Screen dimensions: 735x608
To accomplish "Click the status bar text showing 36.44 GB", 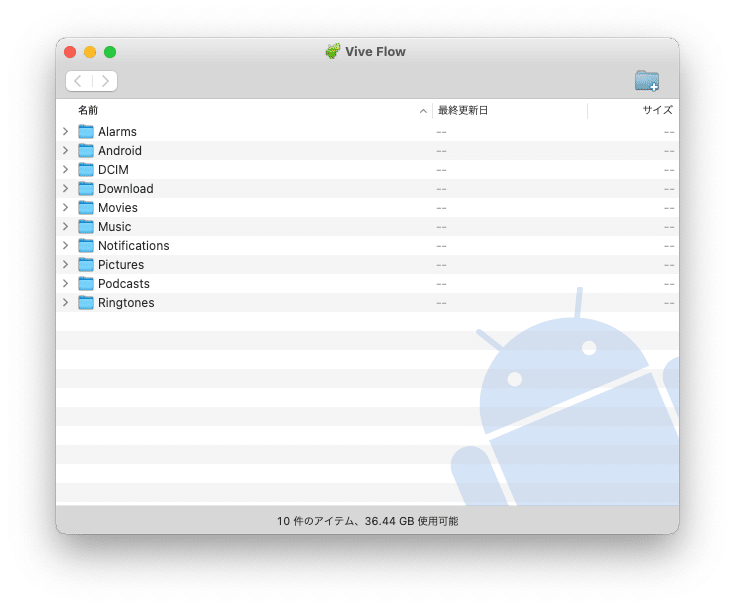I will pyautogui.click(x=368, y=521).
